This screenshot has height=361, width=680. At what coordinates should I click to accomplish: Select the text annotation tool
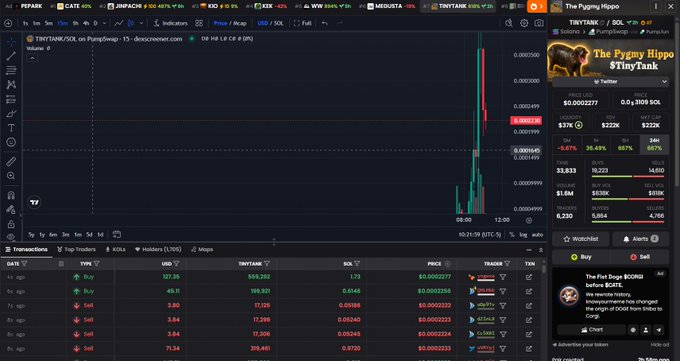click(11, 128)
